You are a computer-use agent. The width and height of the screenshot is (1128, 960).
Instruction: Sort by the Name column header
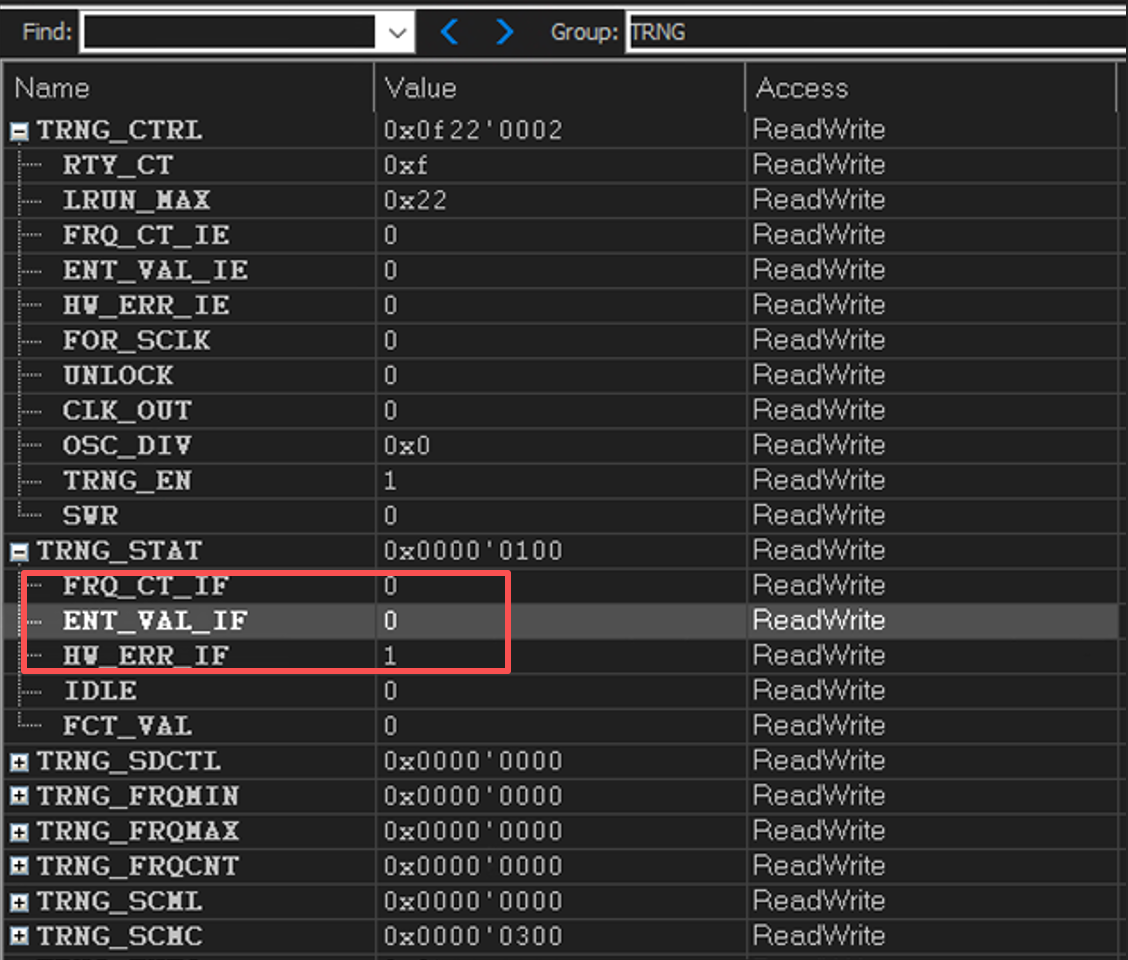[189, 88]
